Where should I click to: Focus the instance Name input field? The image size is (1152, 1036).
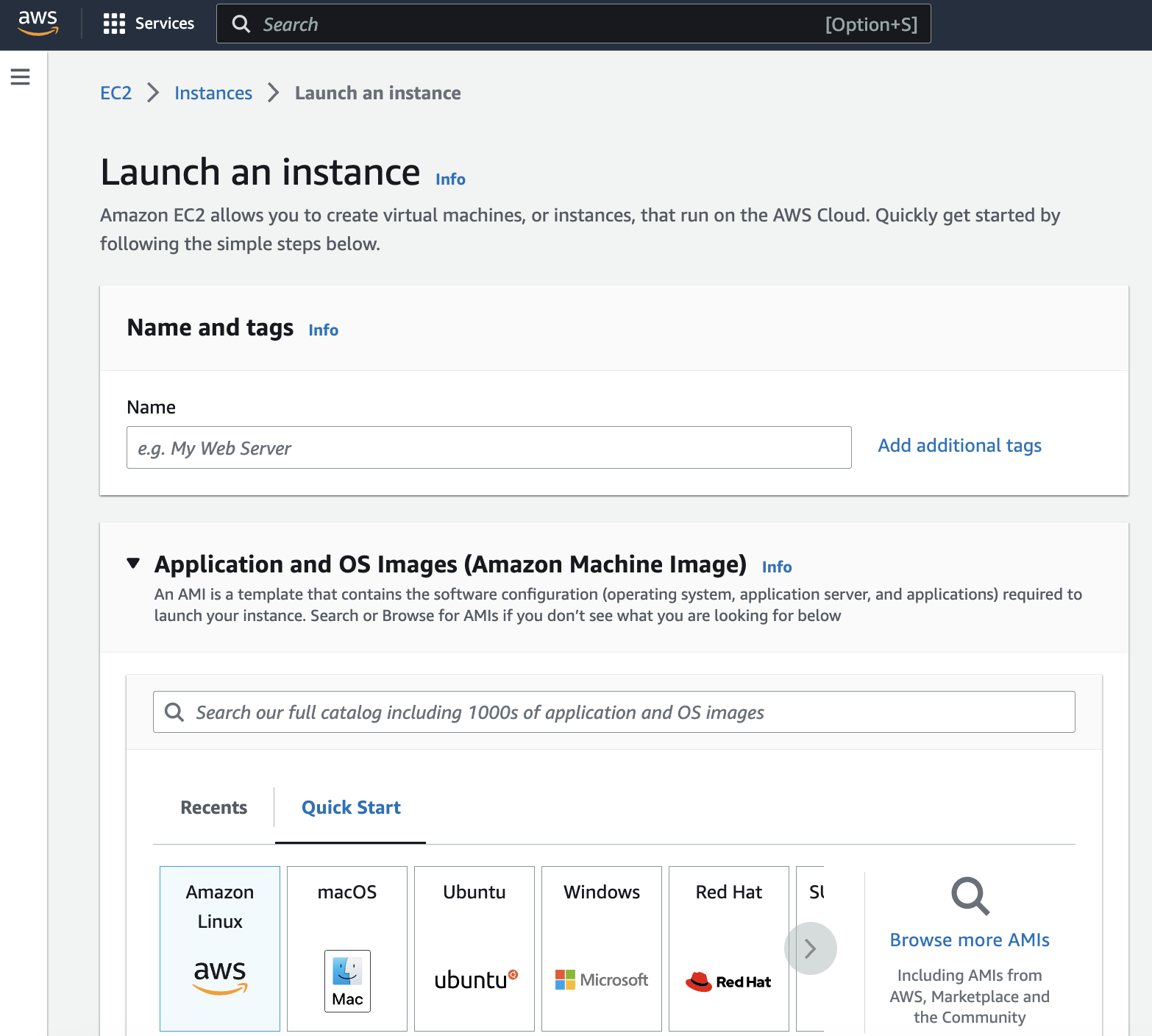click(489, 447)
